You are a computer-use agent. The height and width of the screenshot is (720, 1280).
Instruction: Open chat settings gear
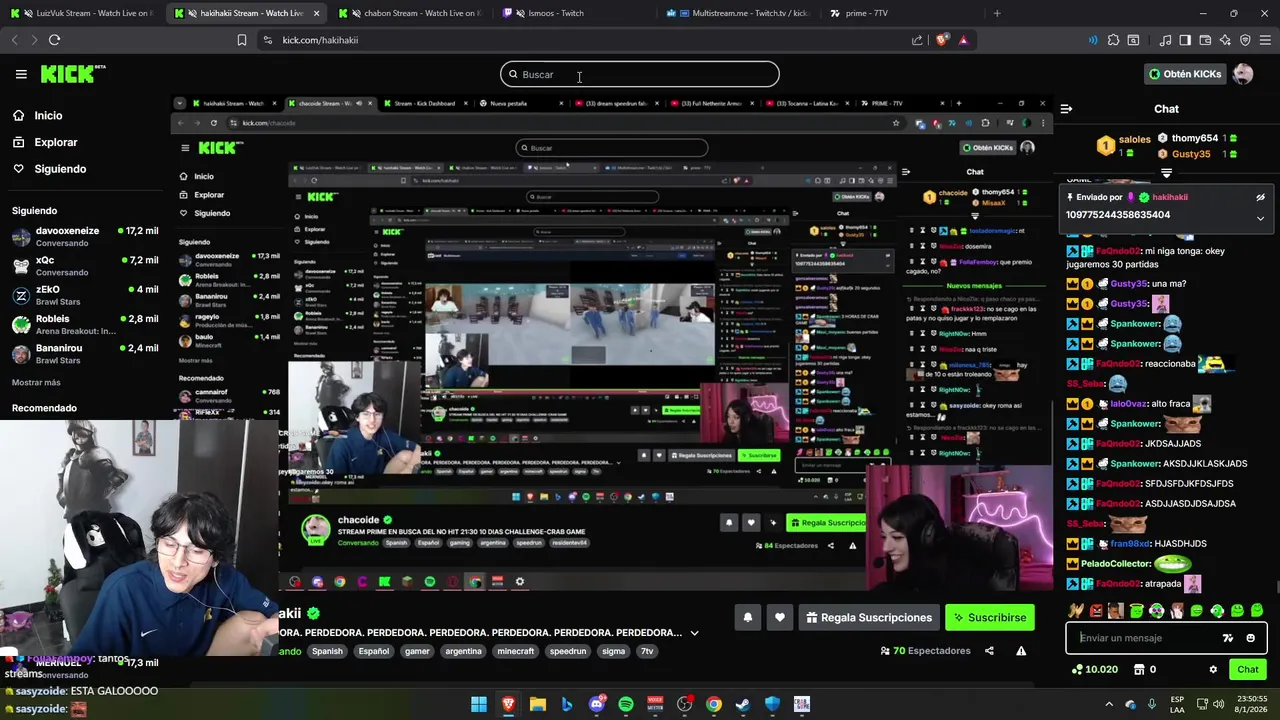pos(1213,670)
